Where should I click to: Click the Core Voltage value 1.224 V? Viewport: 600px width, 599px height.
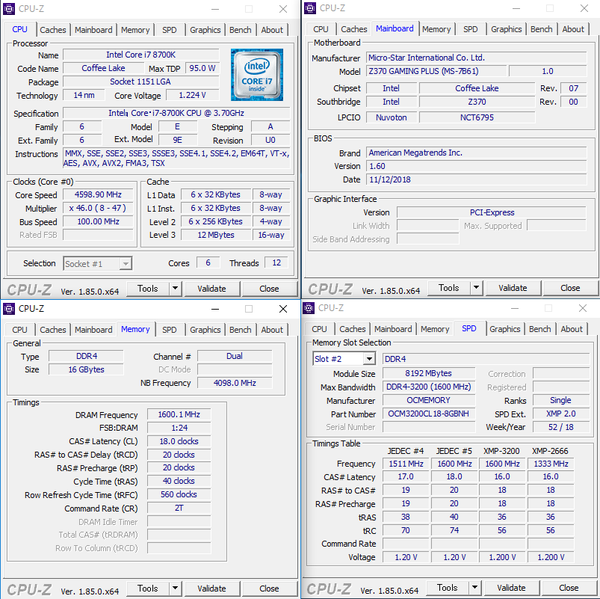(x=192, y=95)
